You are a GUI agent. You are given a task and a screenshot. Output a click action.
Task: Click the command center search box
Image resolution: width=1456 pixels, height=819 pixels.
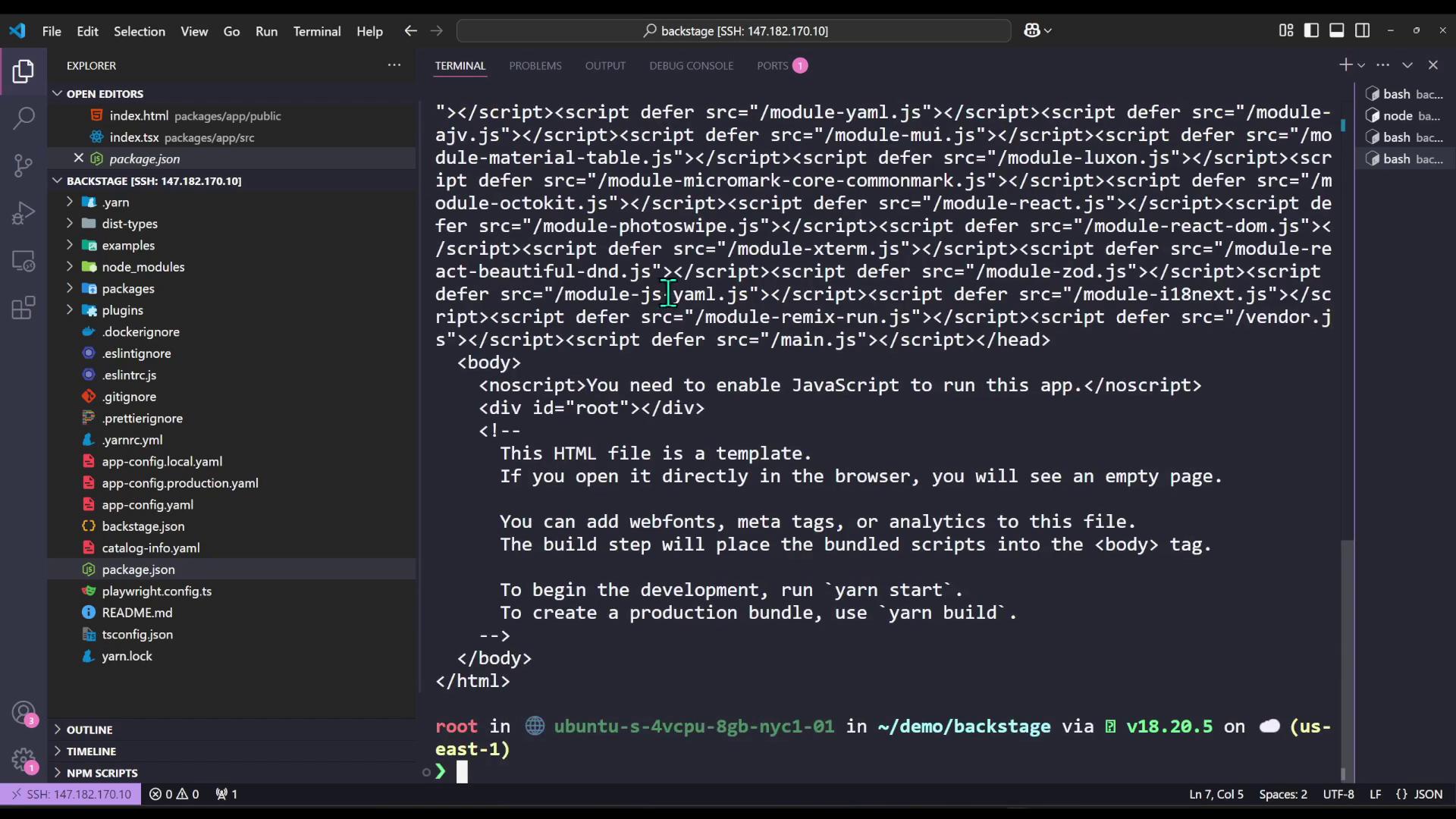point(733,31)
